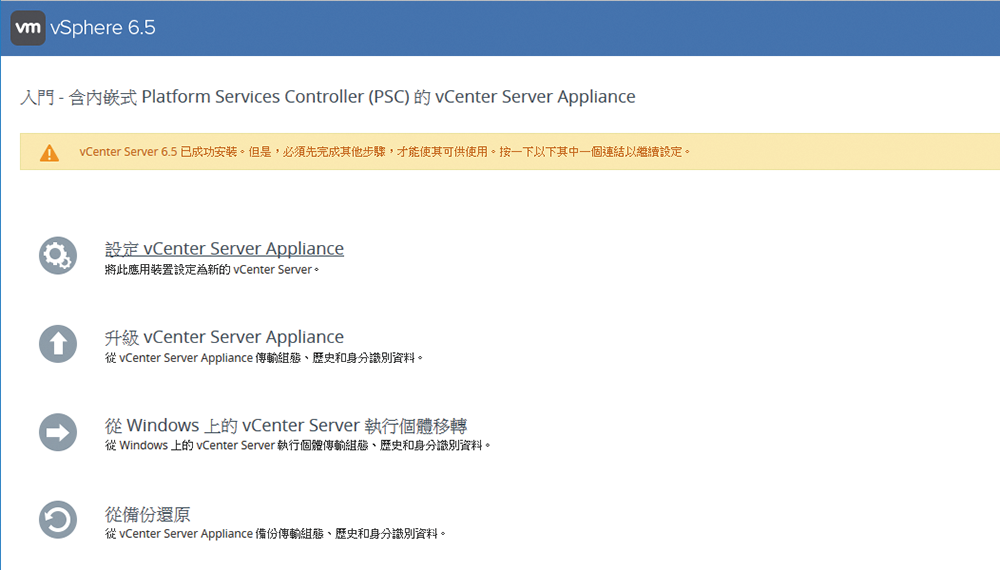This screenshot has width=1000, height=570.
Task: Click the upward arrow upgrade icon
Action: click(58, 344)
